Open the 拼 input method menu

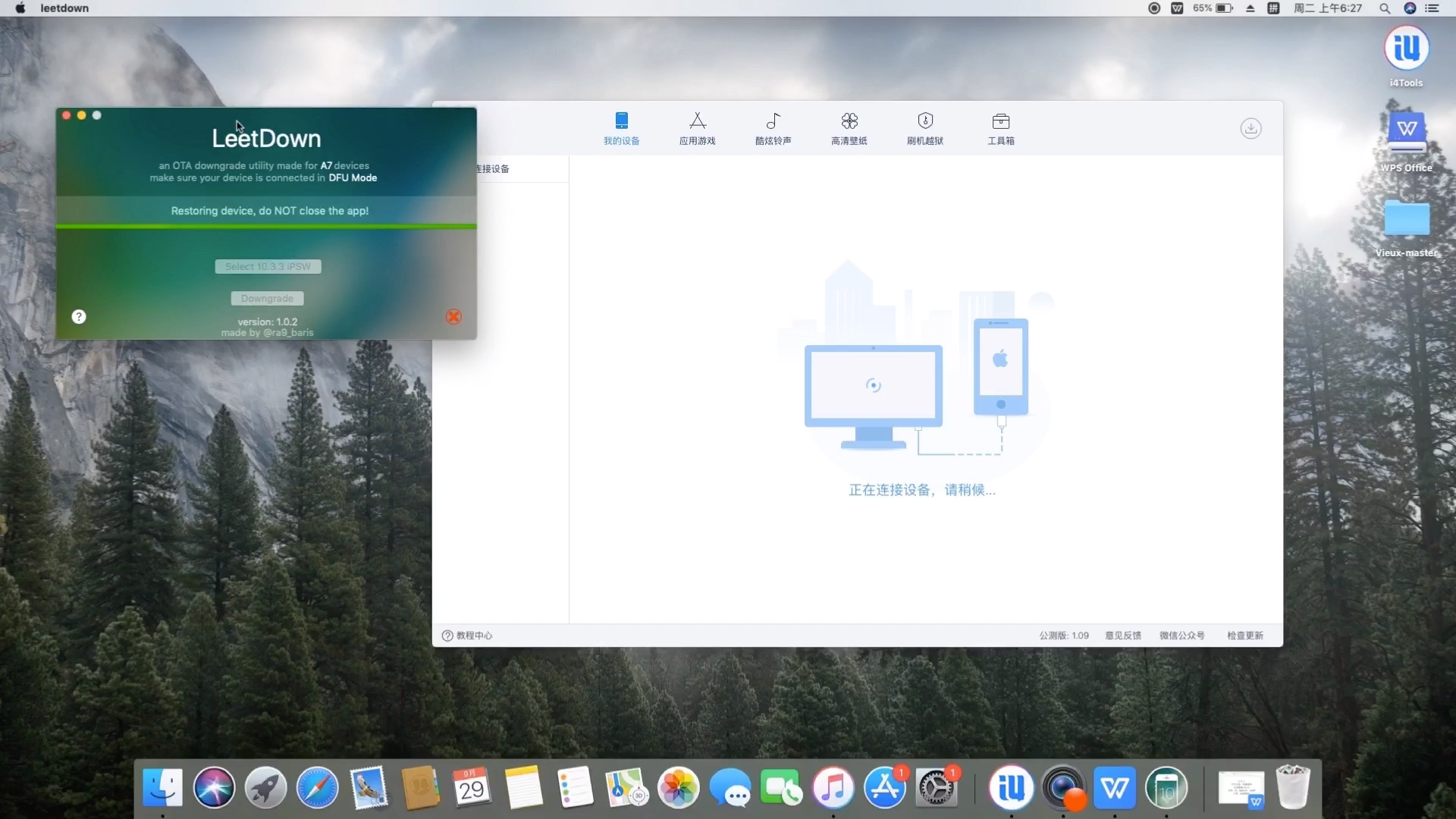coord(1273,8)
